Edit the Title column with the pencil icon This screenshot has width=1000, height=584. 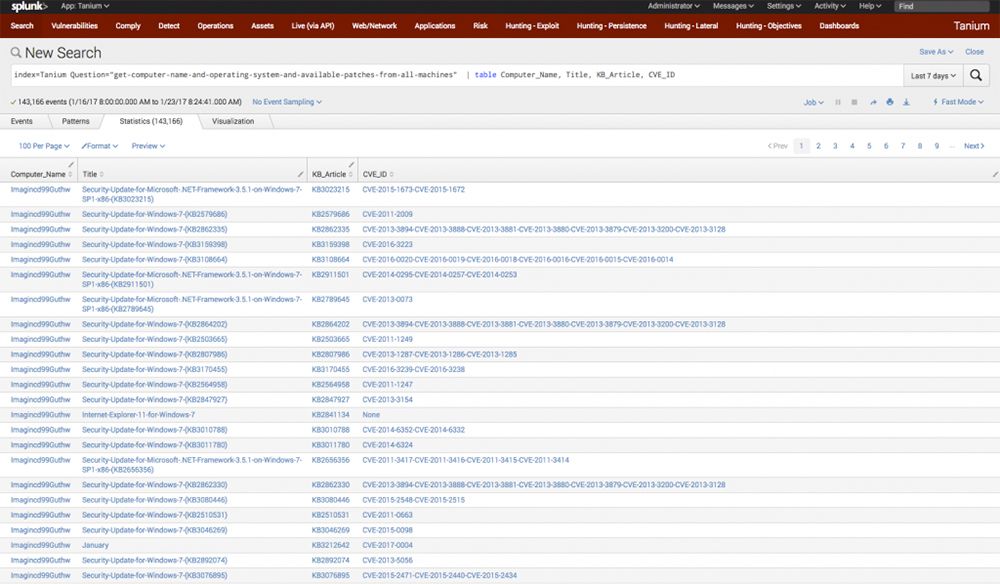pyautogui.click(x=300, y=174)
